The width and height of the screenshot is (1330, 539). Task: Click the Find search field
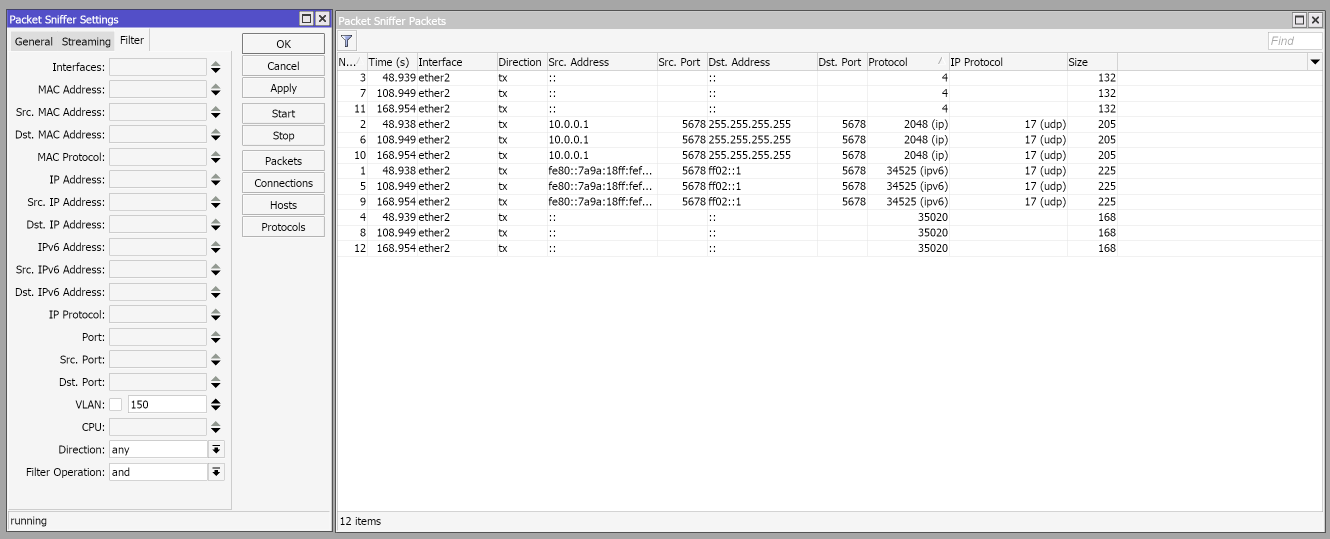(x=1295, y=41)
